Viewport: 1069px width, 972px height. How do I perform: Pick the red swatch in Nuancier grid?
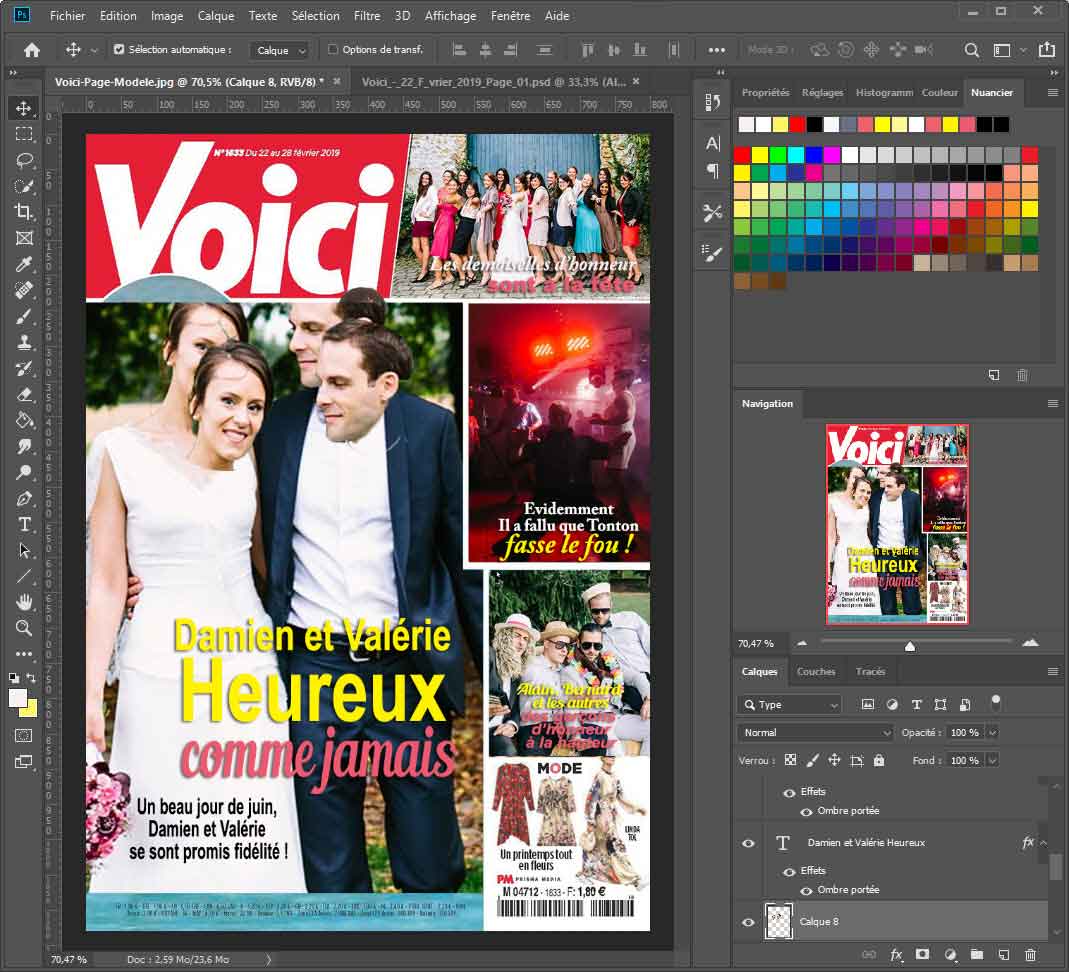coord(742,155)
